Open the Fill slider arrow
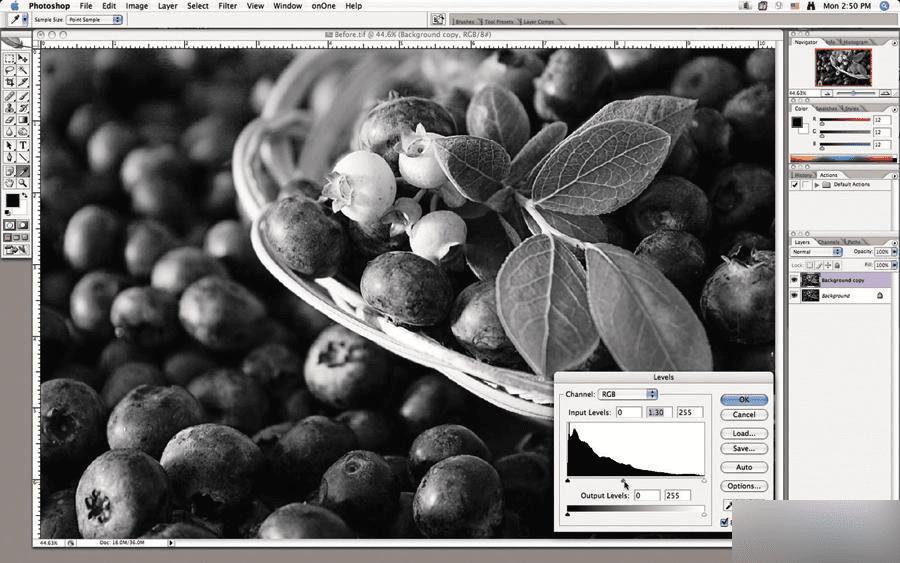The height and width of the screenshot is (563, 900). (894, 265)
